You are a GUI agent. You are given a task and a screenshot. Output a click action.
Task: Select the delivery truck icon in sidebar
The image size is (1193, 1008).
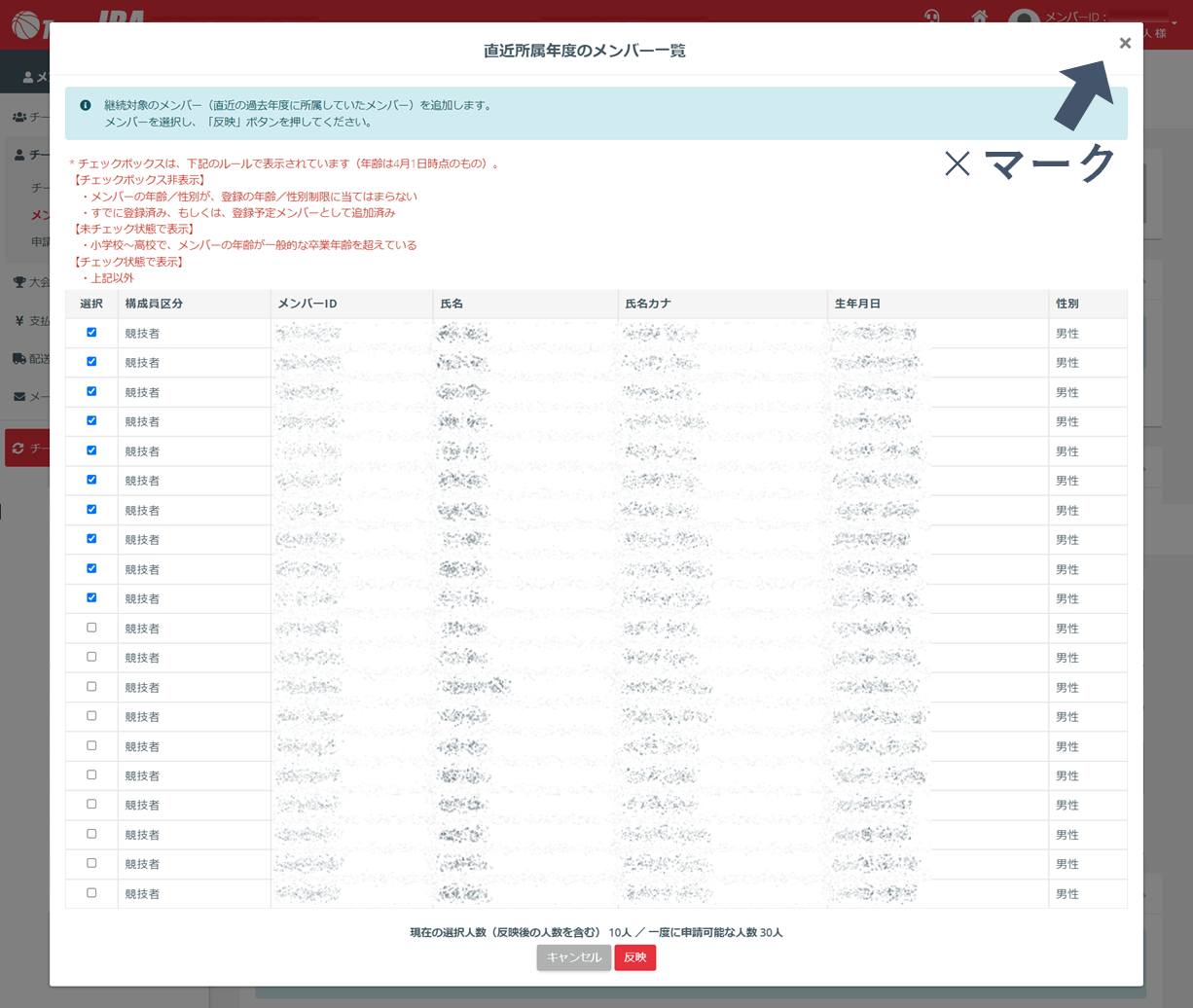19,358
